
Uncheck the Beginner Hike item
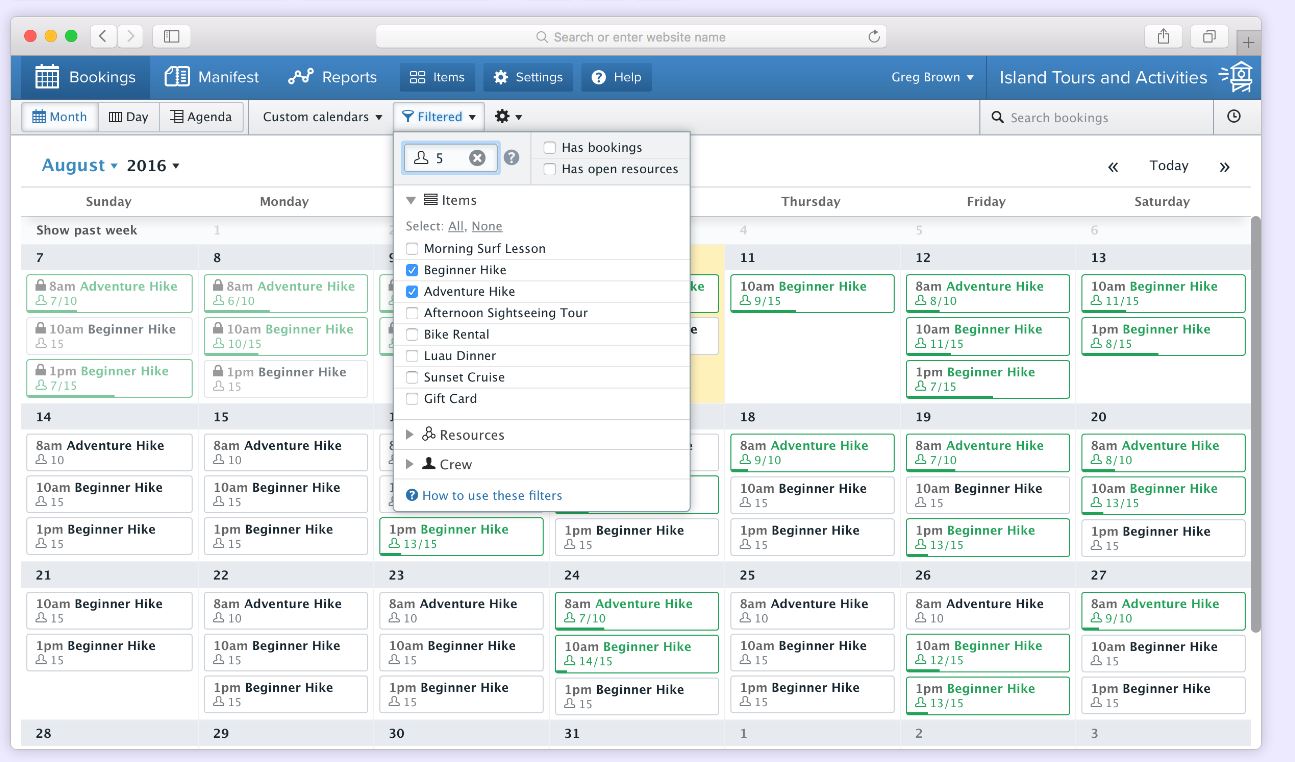412,270
